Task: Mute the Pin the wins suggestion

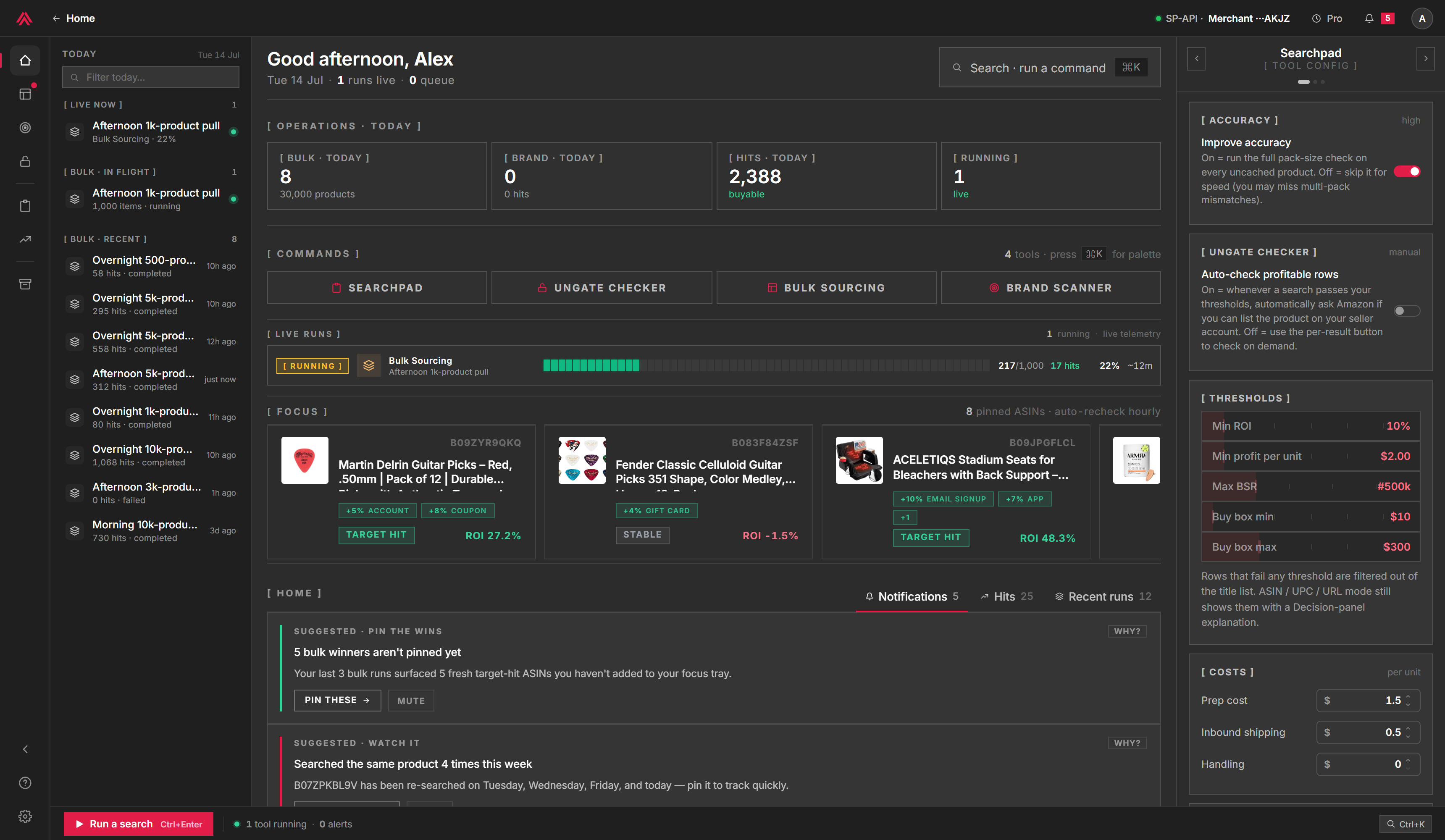Action: (411, 701)
